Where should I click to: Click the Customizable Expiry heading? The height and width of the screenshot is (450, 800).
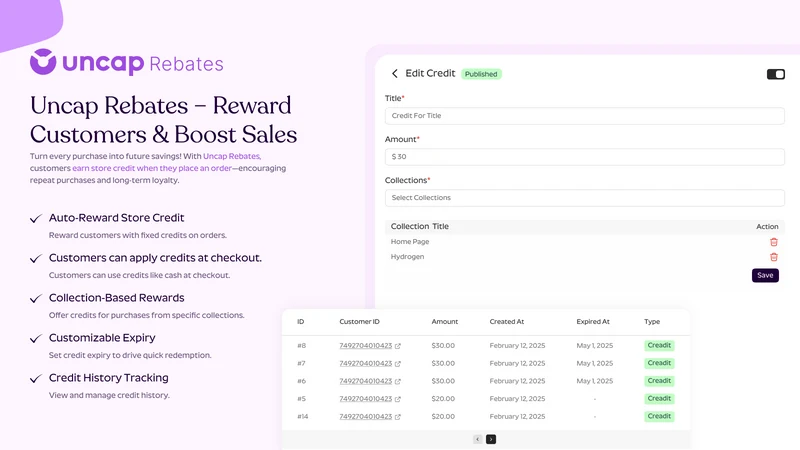[x=102, y=338]
